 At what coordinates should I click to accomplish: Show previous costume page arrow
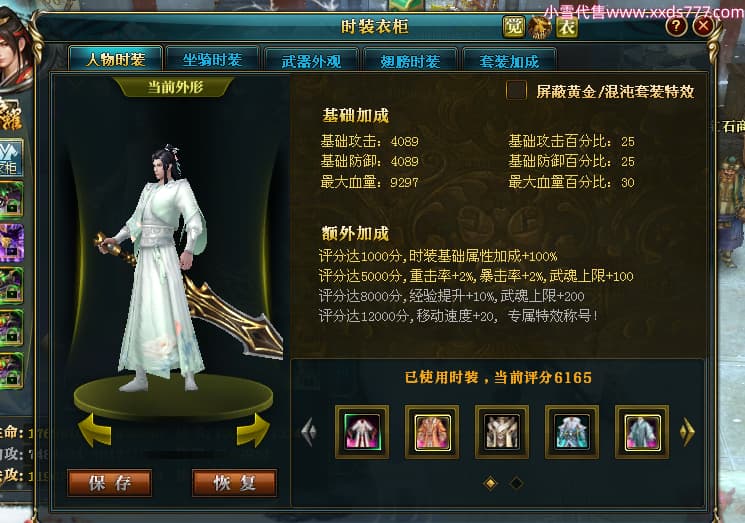tap(309, 431)
